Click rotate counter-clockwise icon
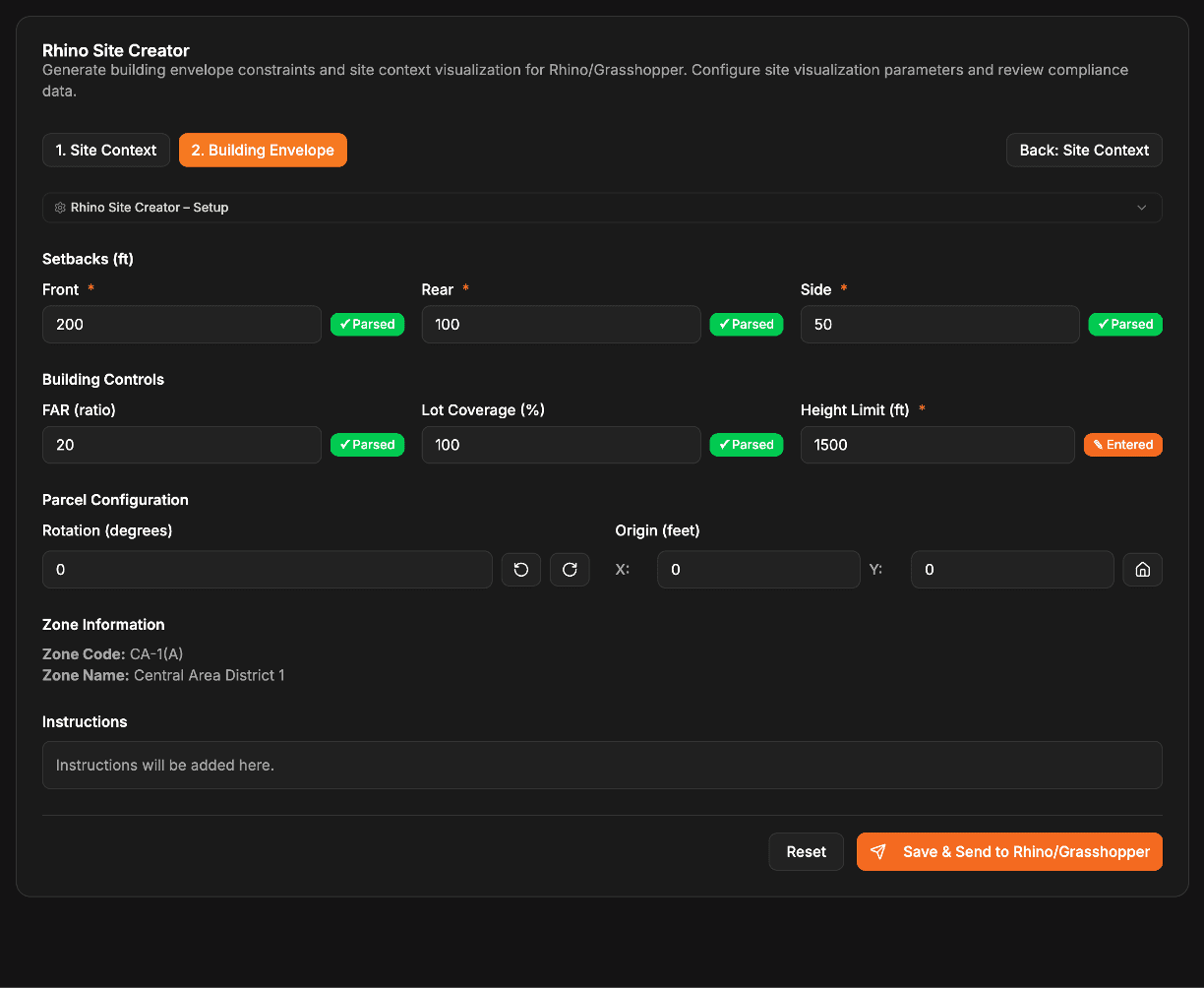 tap(521, 570)
